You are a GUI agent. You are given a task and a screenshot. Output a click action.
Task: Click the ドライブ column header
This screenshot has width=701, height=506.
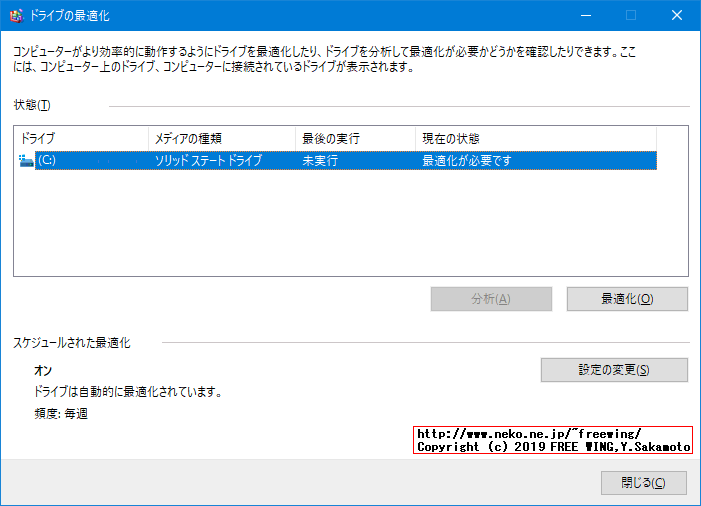81,139
